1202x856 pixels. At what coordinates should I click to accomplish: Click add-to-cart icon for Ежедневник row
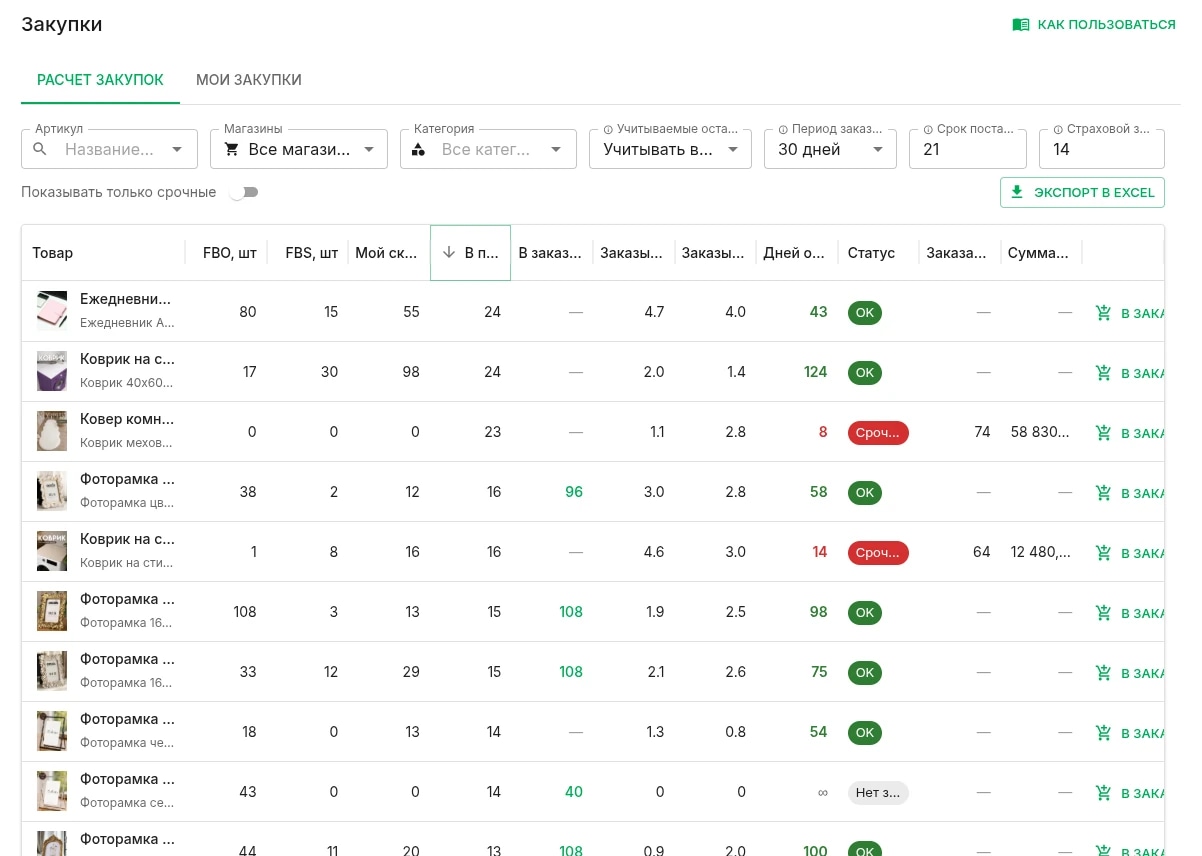[x=1103, y=313]
